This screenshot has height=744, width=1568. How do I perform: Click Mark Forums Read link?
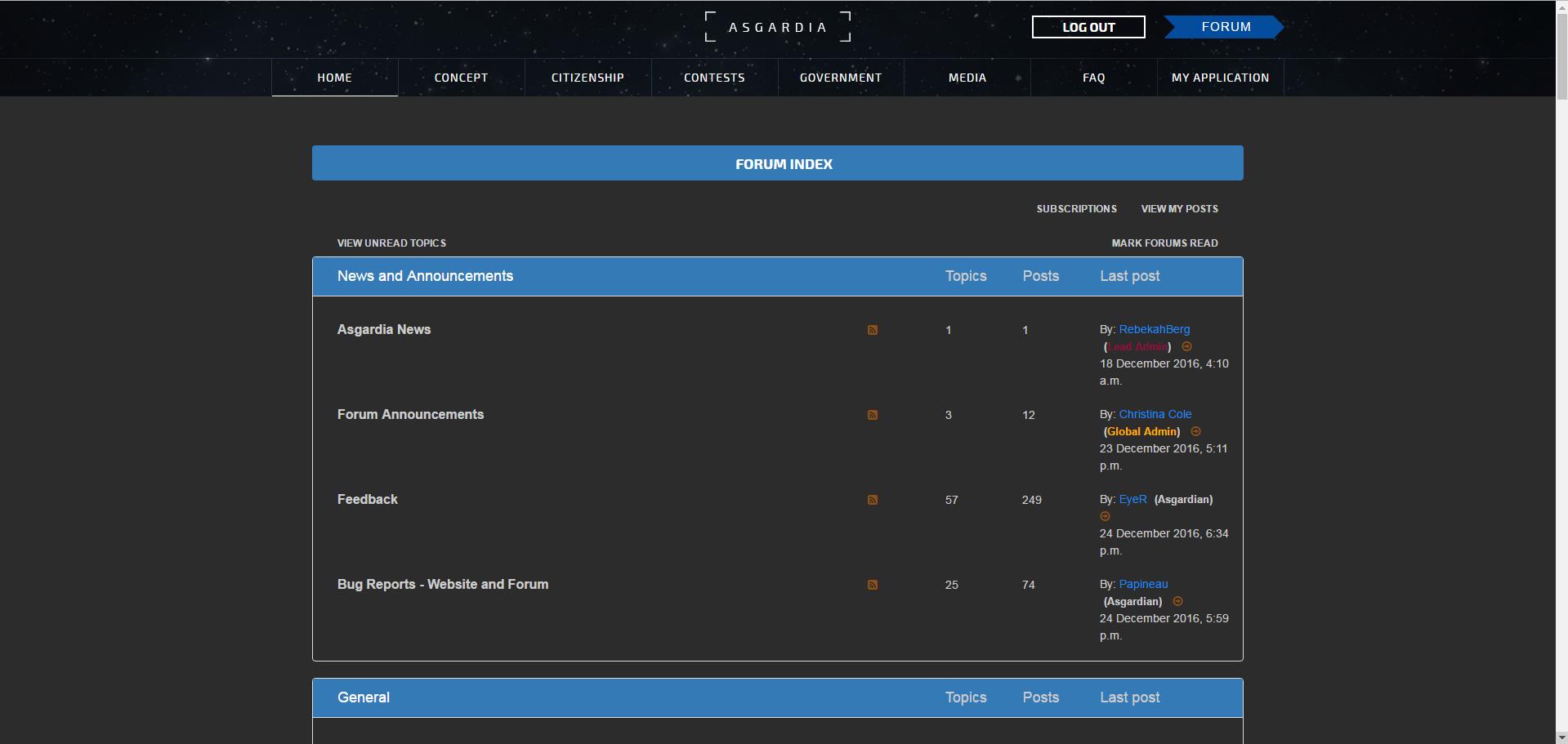pos(1164,243)
